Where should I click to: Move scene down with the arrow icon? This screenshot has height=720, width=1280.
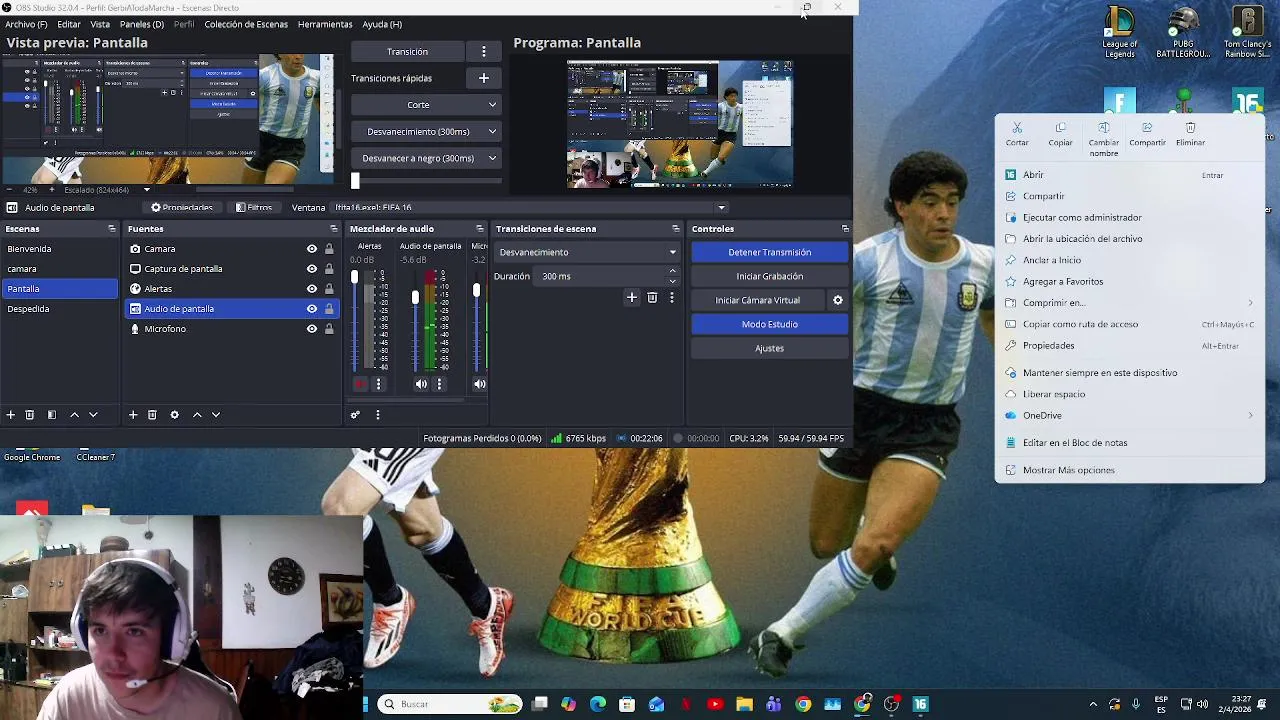93,414
